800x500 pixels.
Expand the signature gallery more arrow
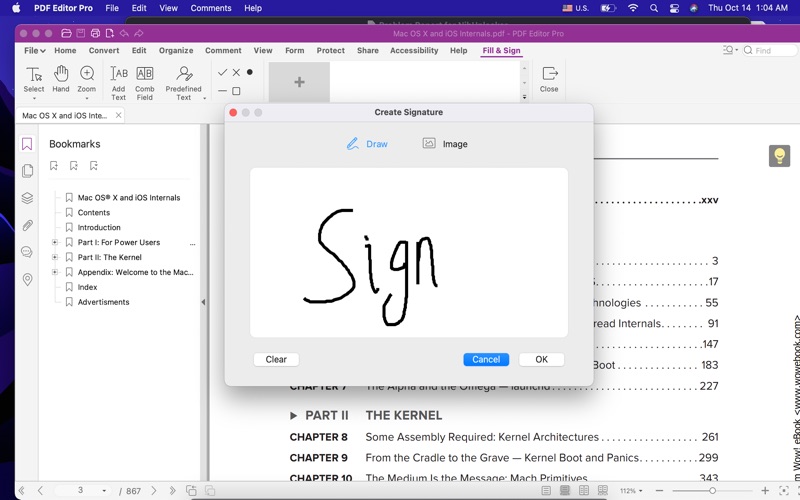pos(524,97)
